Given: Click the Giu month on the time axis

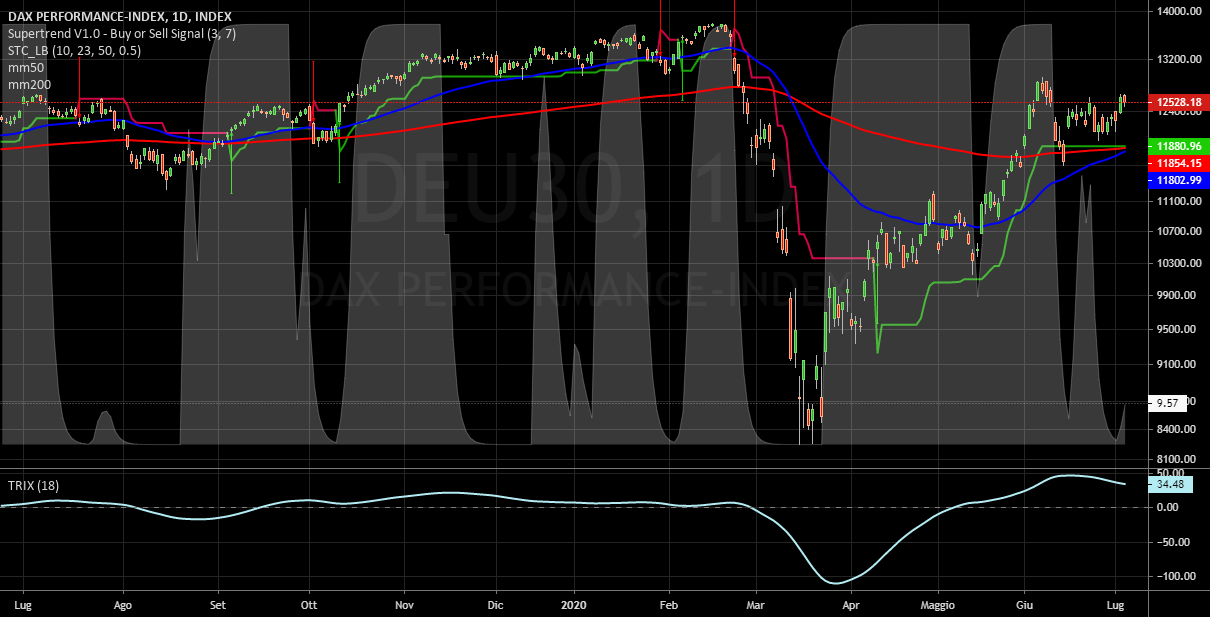Looking at the screenshot, I should coord(1025,605).
